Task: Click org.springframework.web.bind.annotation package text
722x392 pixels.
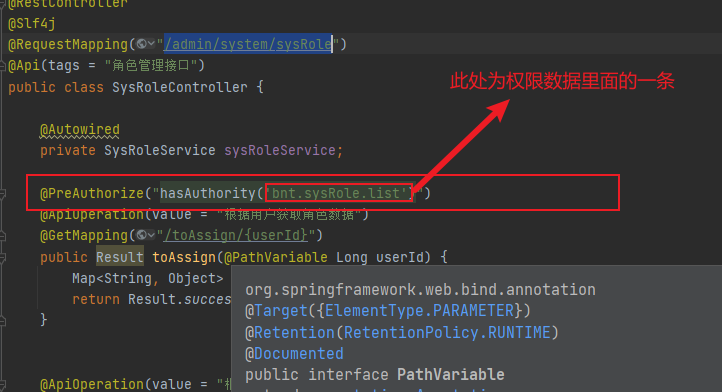Action: (x=420, y=290)
